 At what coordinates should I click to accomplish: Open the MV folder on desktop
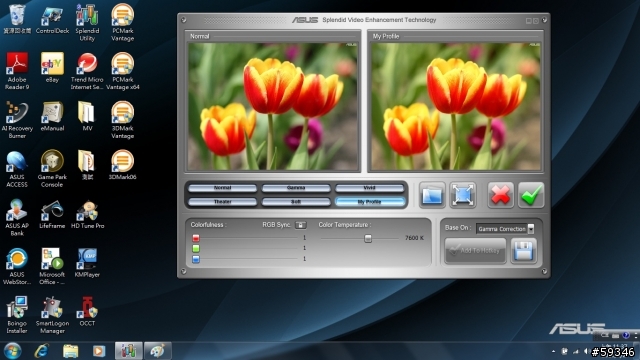[x=87, y=116]
